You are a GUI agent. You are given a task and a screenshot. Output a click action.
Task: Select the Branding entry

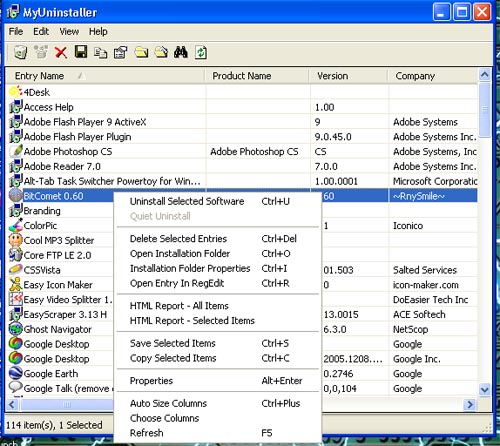pyautogui.click(x=42, y=211)
